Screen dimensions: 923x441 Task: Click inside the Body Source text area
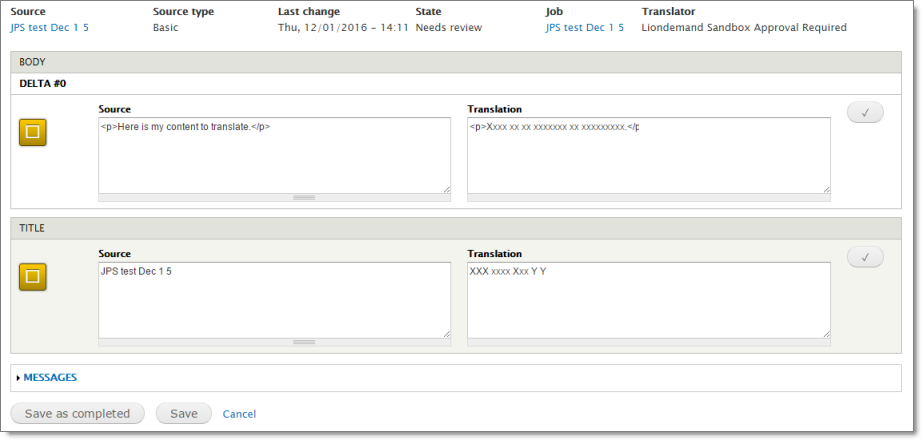coord(274,155)
